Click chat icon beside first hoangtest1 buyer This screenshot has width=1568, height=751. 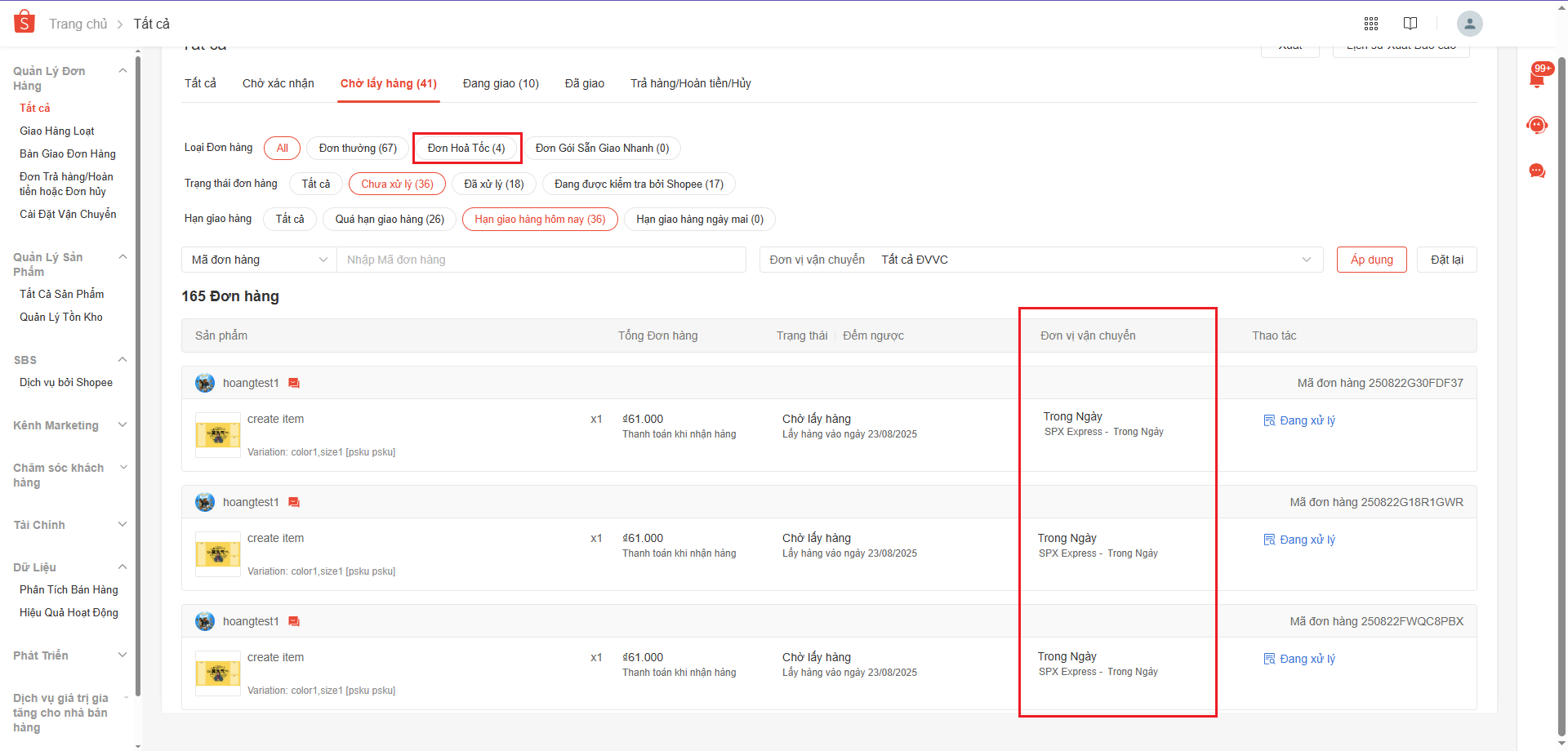pyautogui.click(x=294, y=383)
